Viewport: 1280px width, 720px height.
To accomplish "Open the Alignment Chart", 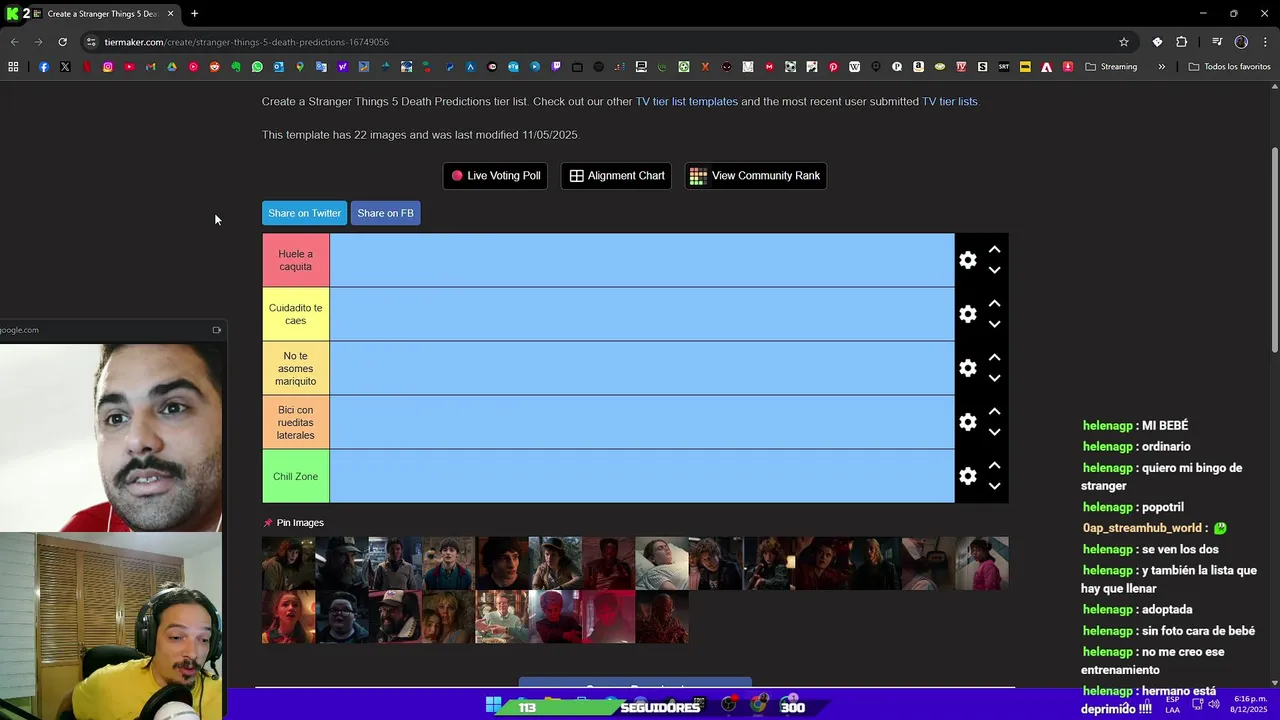I will [x=616, y=176].
